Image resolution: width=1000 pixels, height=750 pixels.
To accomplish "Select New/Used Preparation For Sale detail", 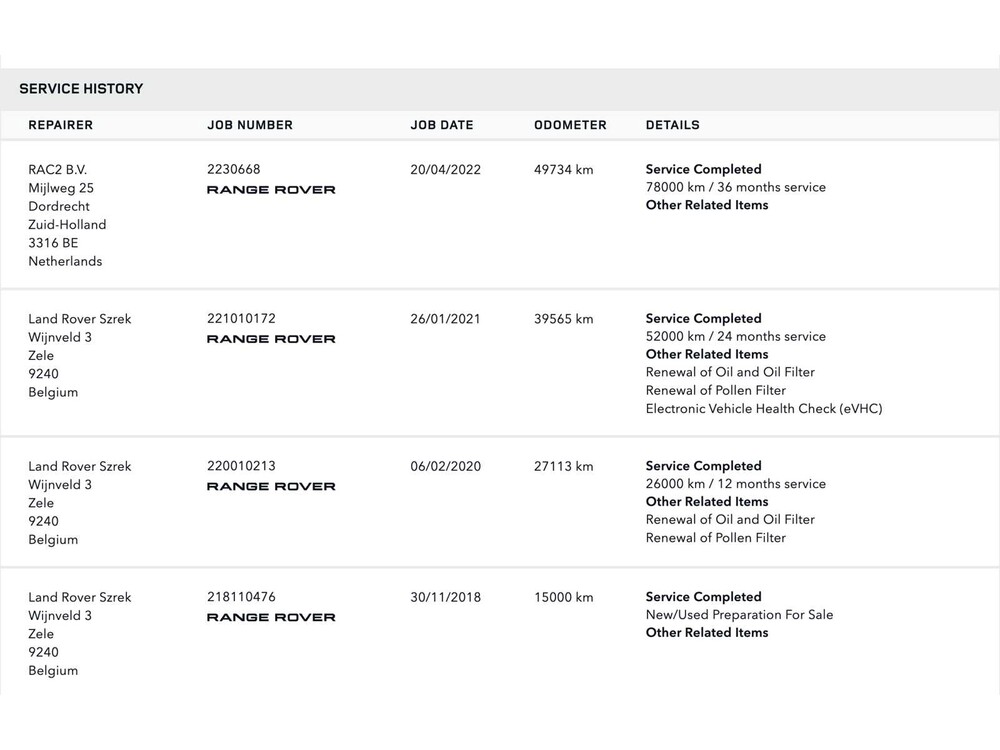I will coord(739,614).
